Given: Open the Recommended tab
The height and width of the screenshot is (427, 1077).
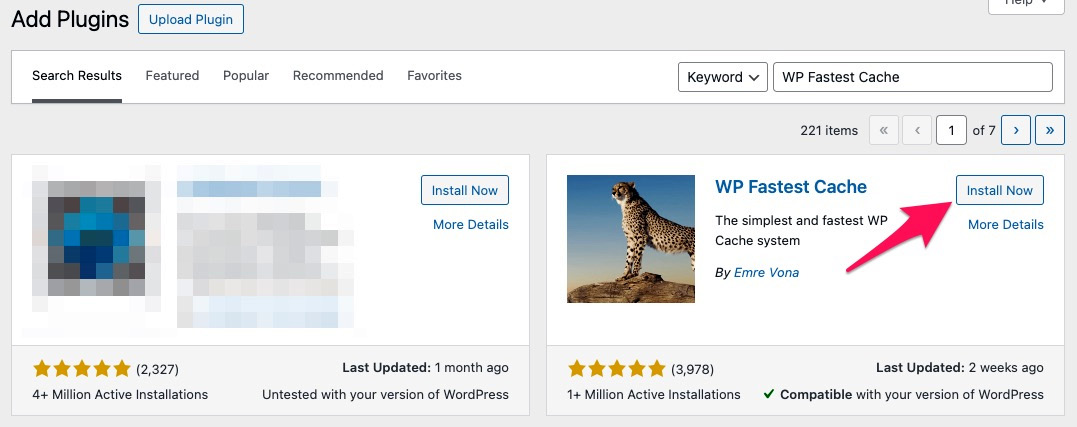Looking at the screenshot, I should [338, 76].
